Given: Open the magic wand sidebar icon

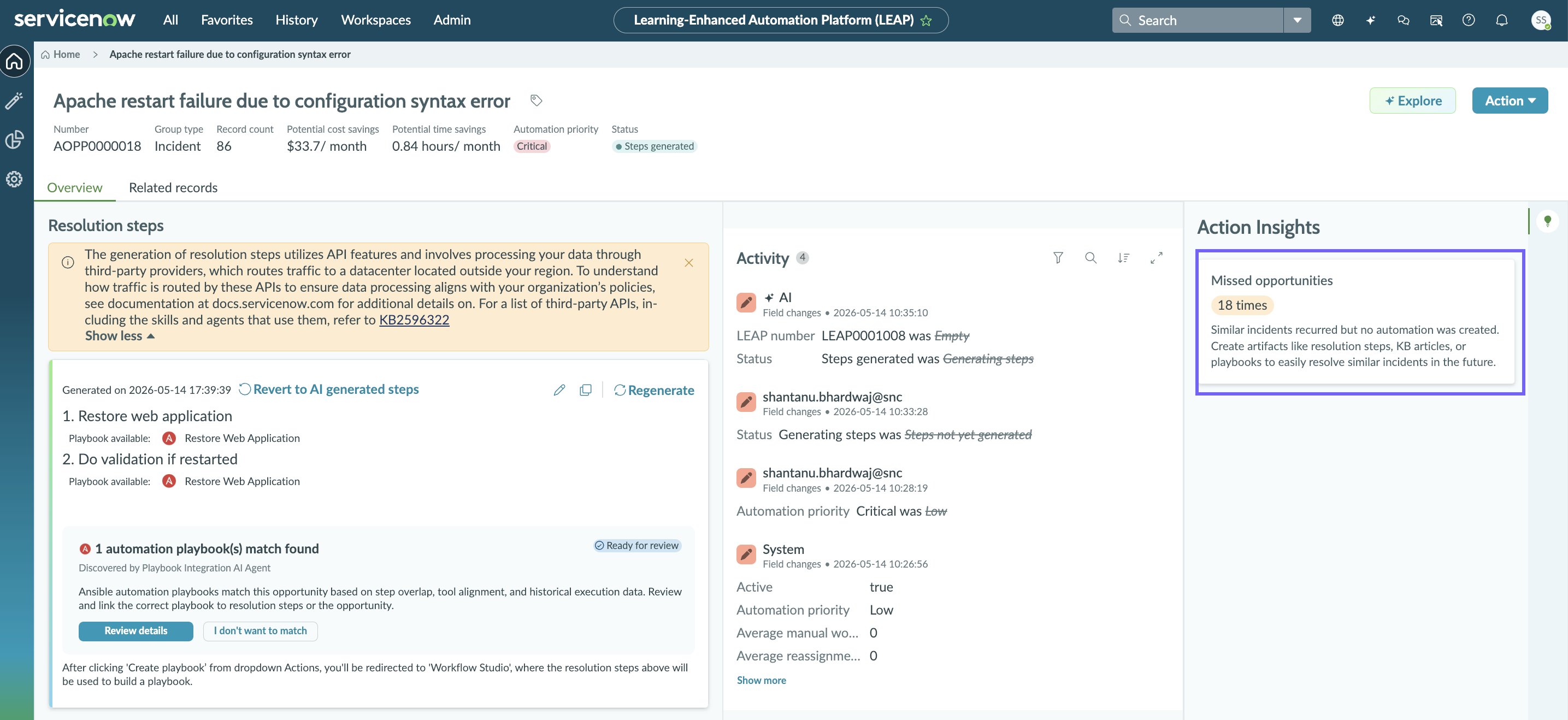Looking at the screenshot, I should [x=15, y=101].
